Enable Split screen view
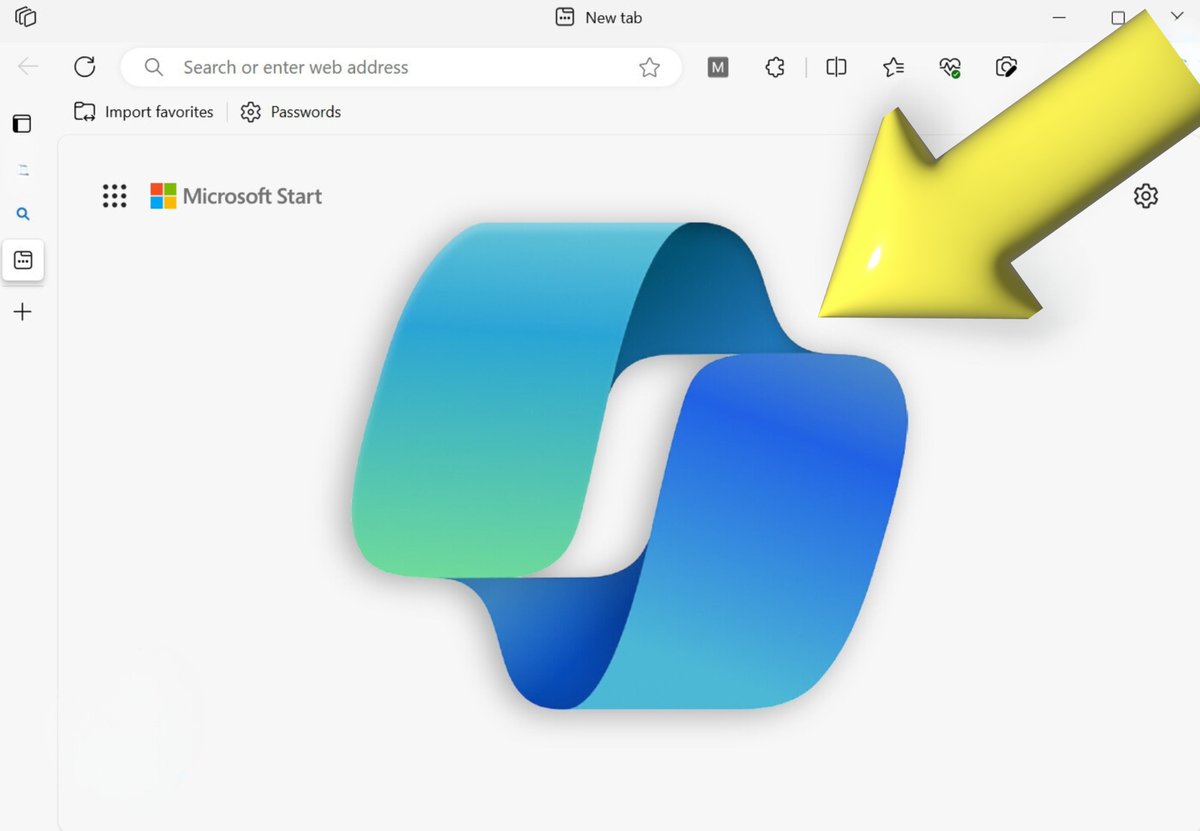 pyautogui.click(x=837, y=67)
